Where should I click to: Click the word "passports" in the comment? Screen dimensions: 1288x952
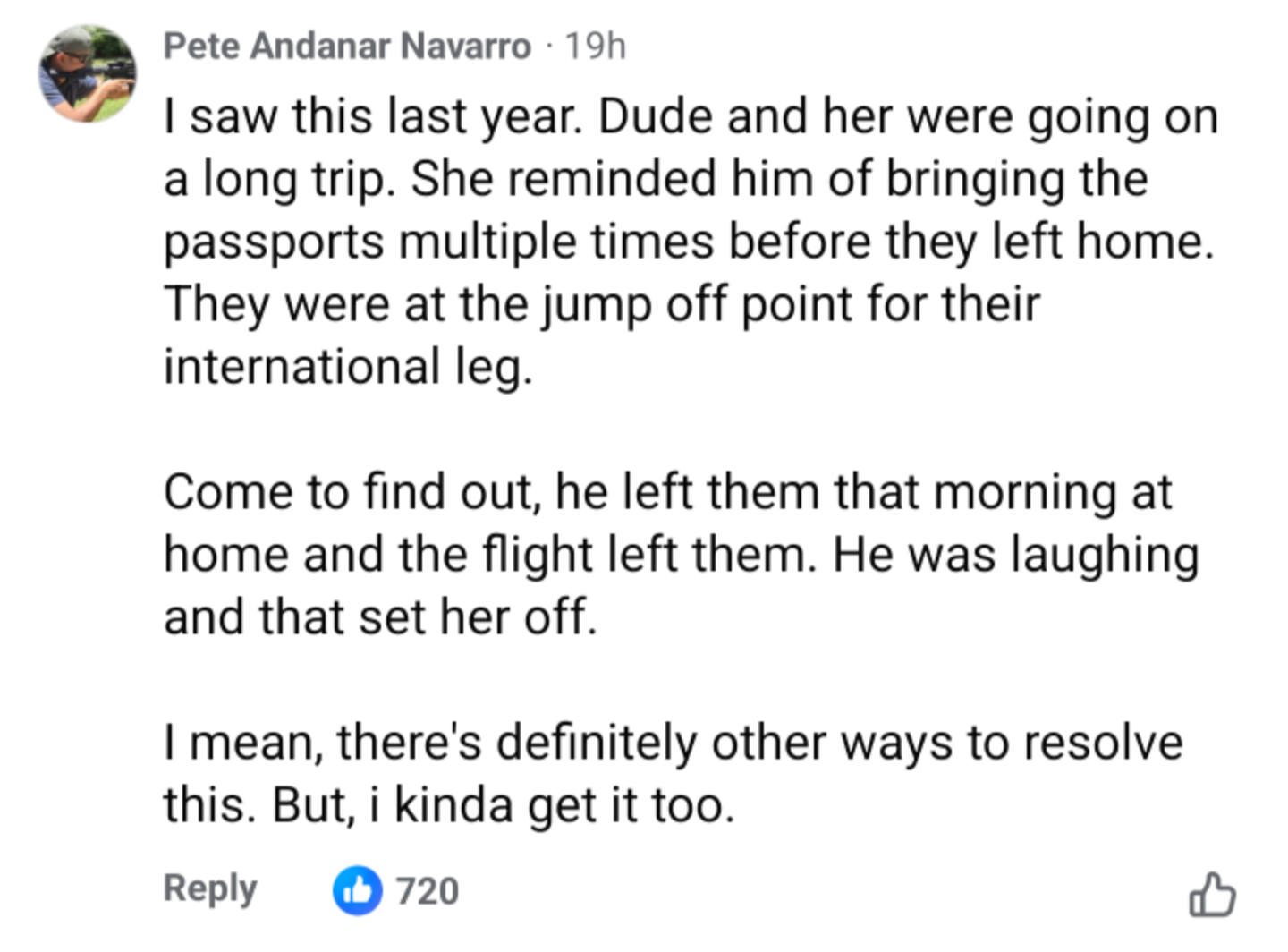tap(273, 242)
